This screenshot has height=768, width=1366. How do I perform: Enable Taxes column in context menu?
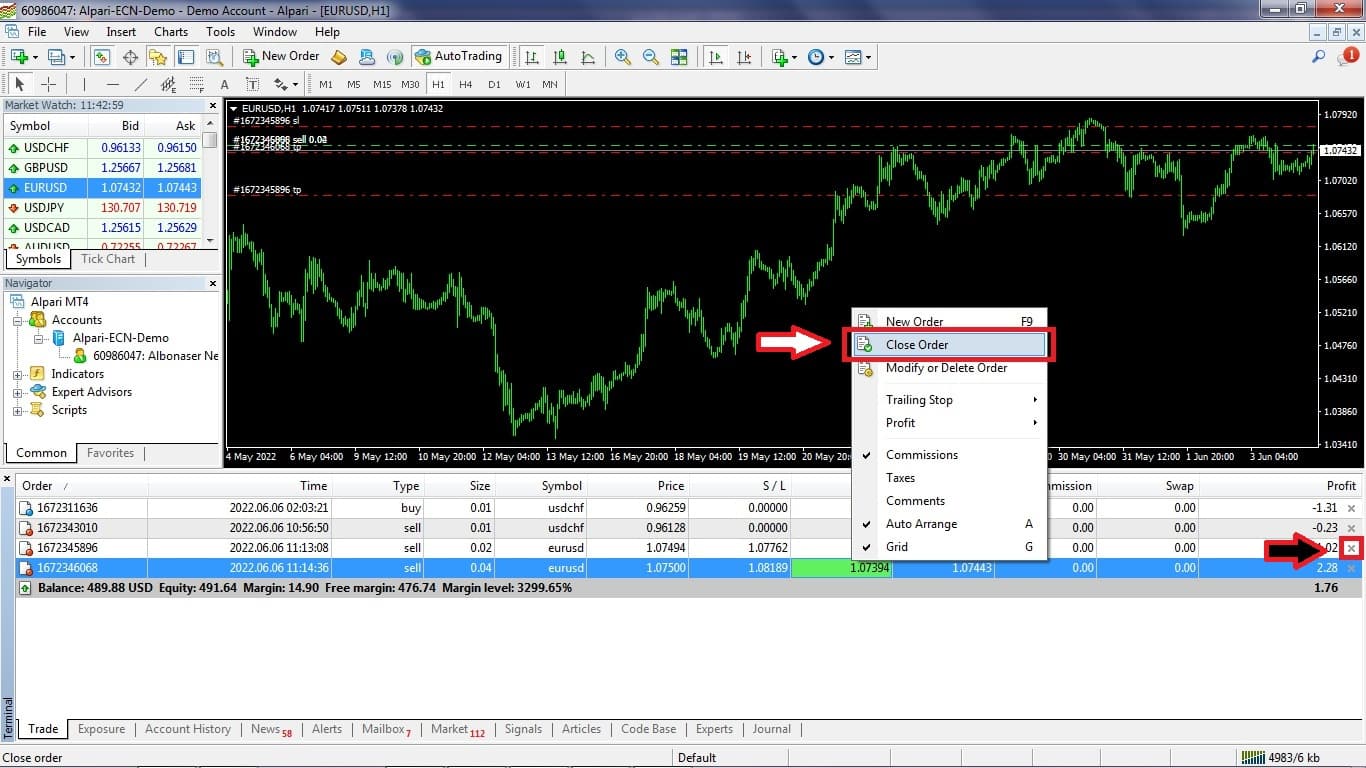tap(900, 478)
